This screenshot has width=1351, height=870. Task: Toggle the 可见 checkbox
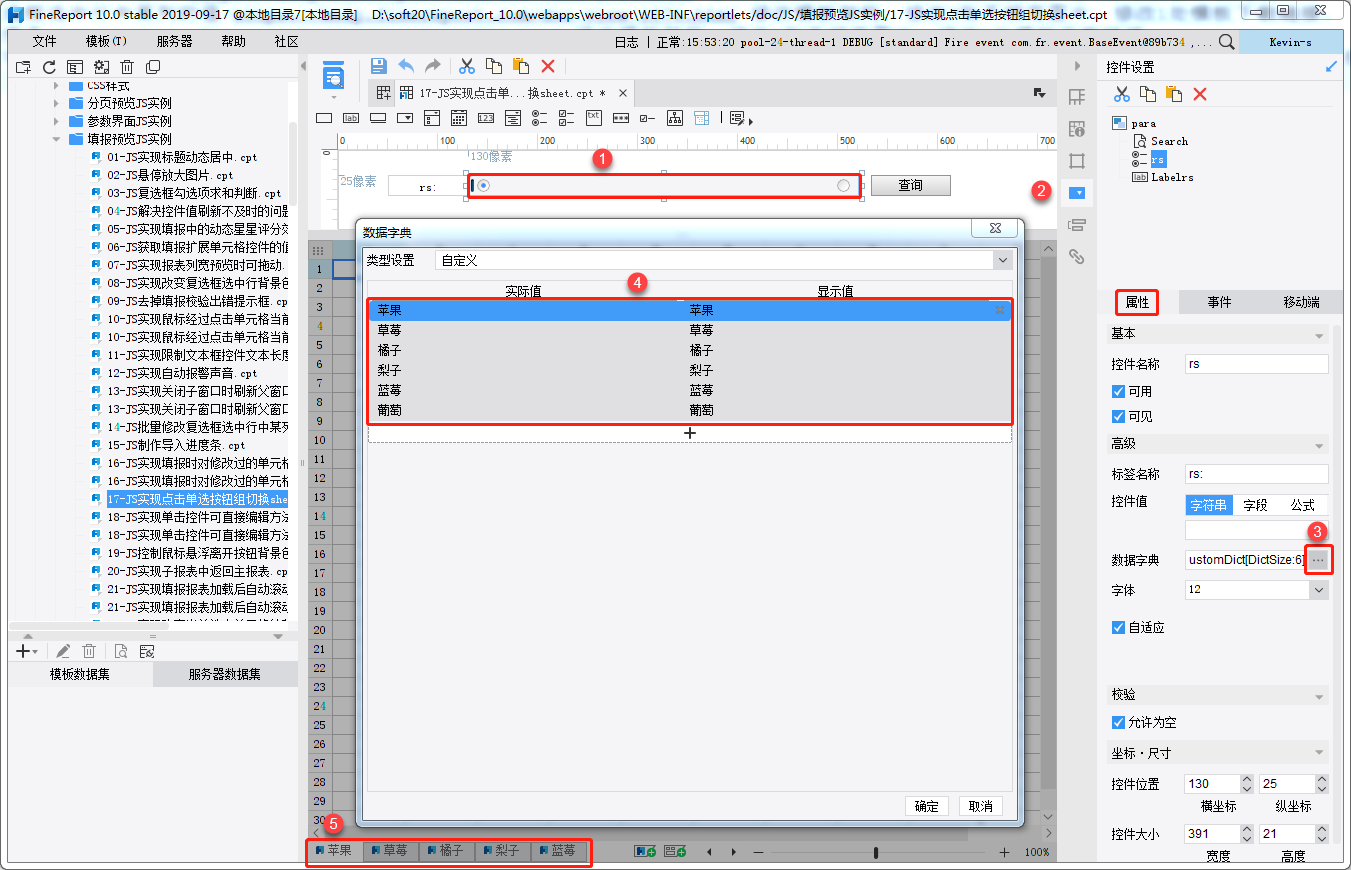[1119, 416]
